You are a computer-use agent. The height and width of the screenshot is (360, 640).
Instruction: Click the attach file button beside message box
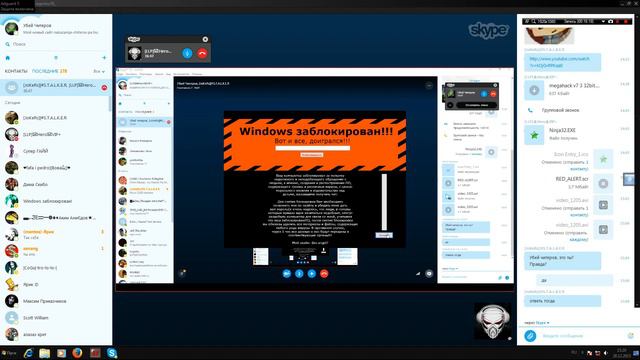pos(530,336)
